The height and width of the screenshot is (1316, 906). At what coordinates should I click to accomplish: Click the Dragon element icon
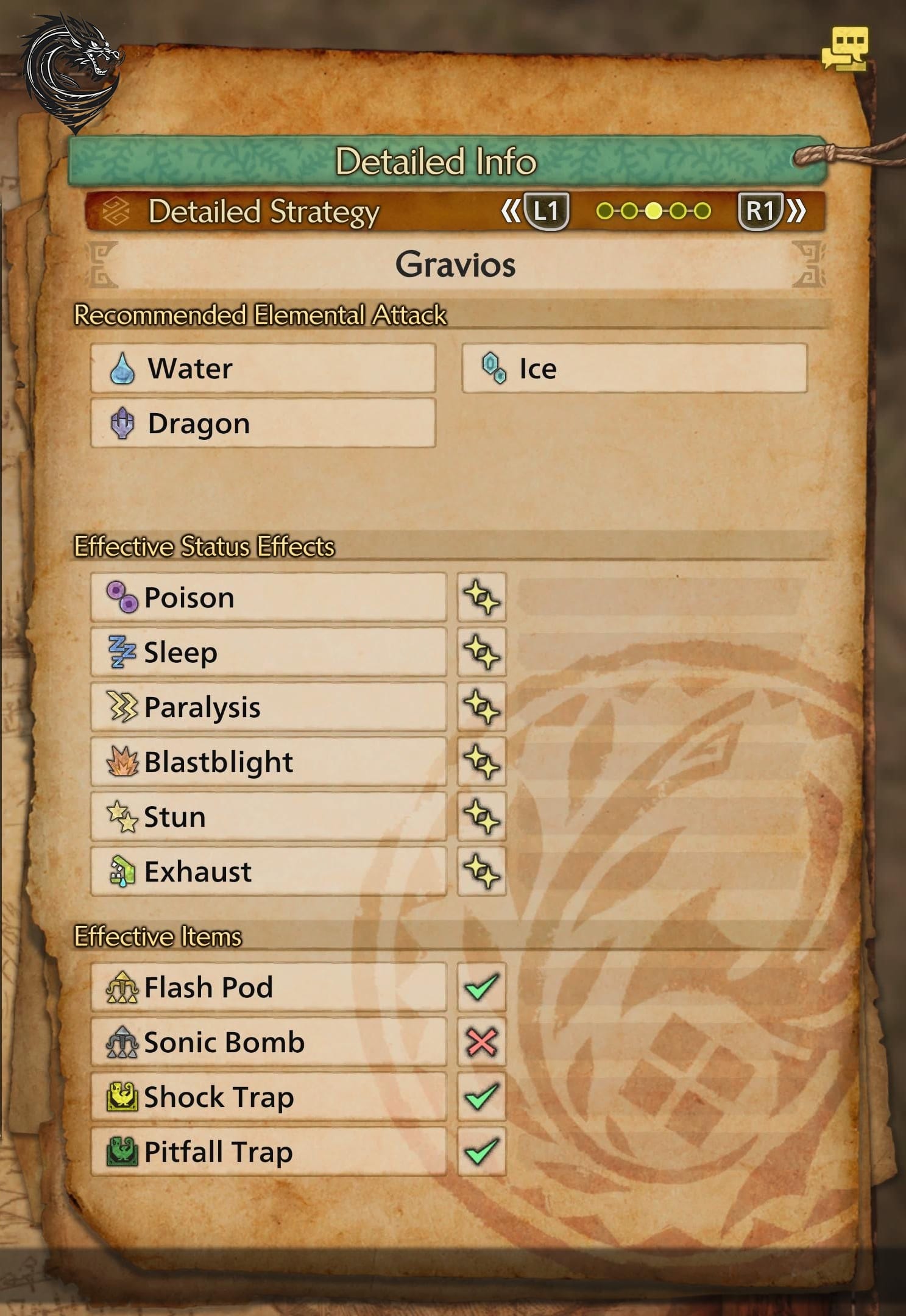(122, 423)
